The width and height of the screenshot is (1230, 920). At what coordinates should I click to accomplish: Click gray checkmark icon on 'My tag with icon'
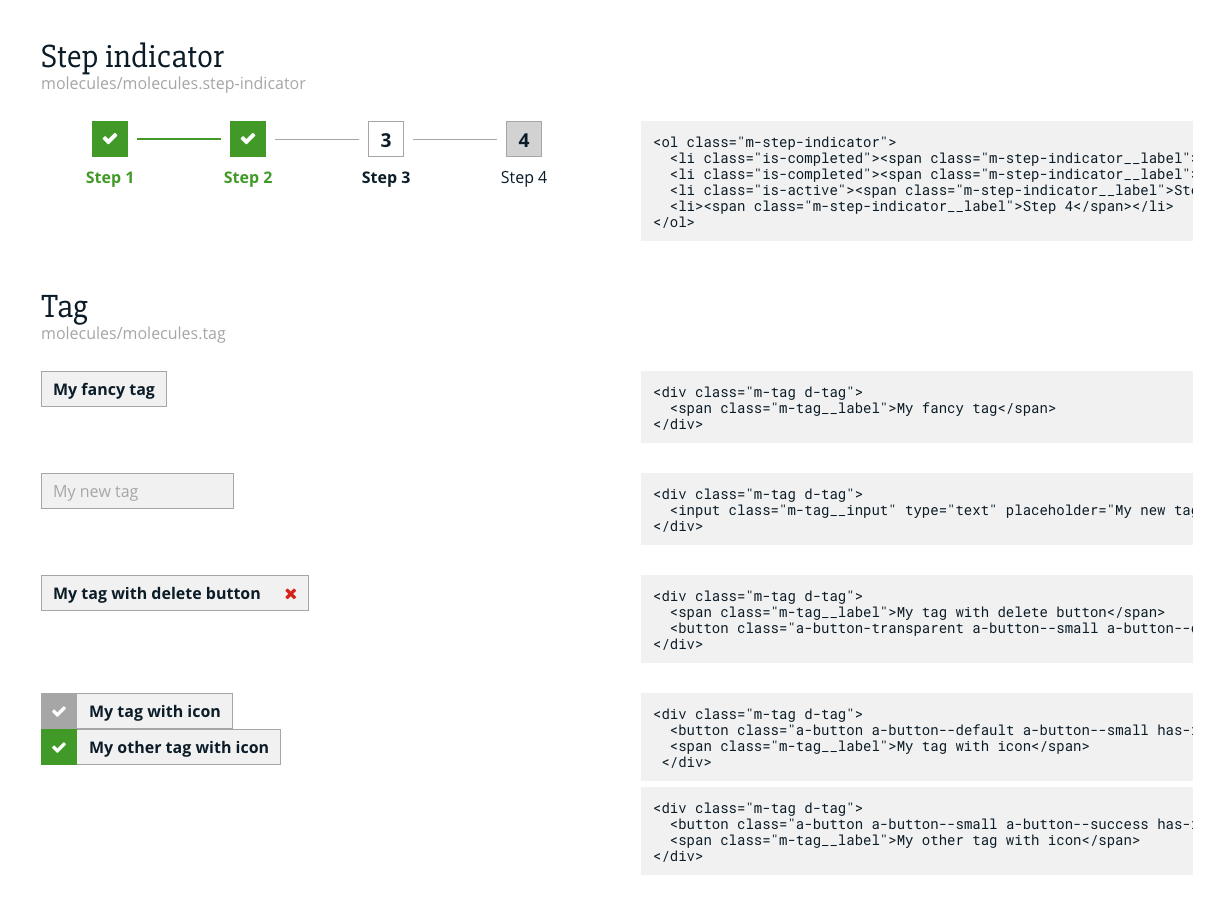click(x=59, y=711)
